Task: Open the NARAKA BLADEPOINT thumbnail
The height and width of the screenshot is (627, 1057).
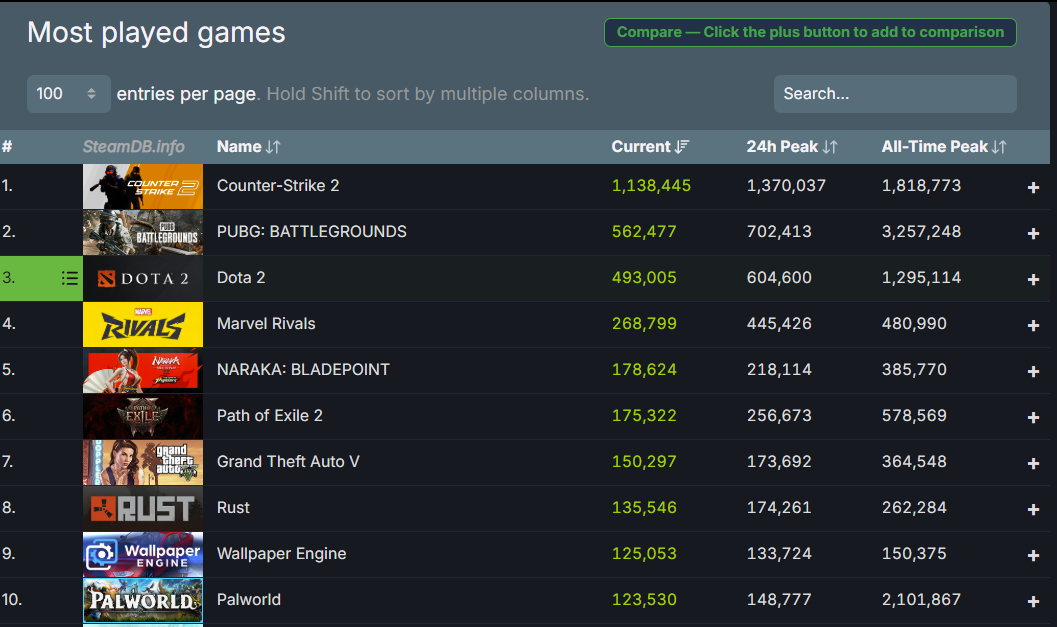Action: 143,370
